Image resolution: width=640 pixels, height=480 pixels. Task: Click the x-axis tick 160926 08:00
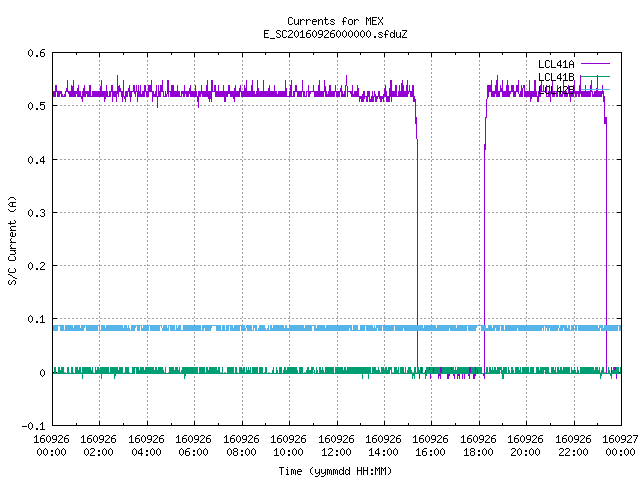pyautogui.click(x=241, y=445)
